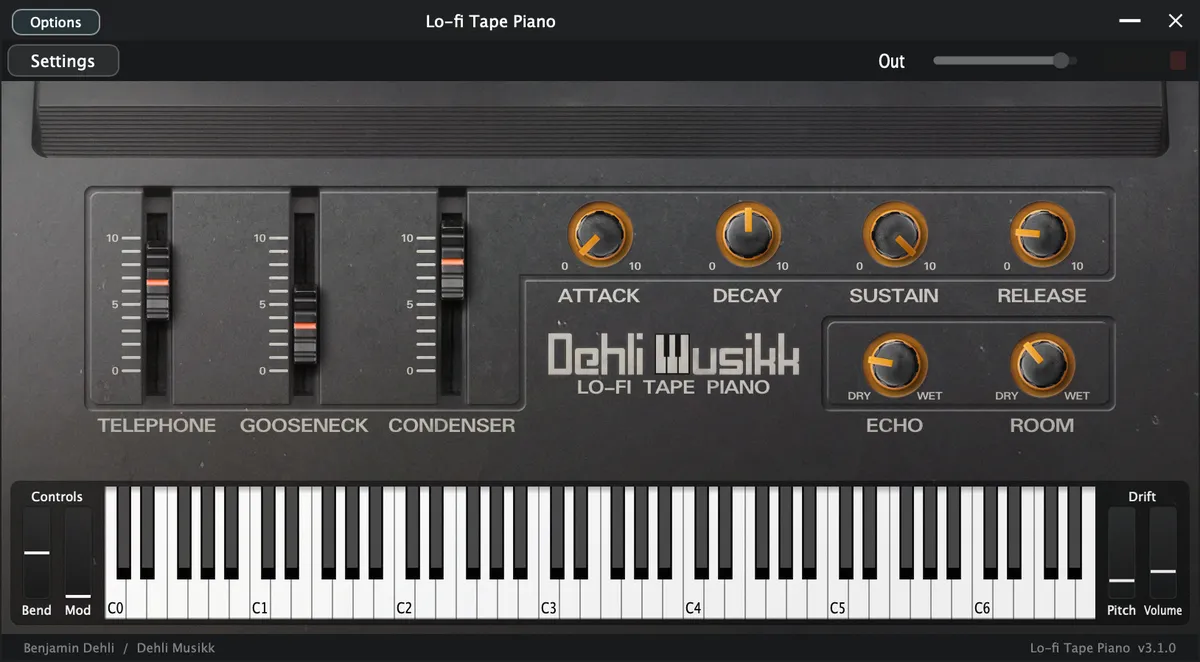Screen dimensions: 1200x662
Task: Click the ROOM label
Action: pyautogui.click(x=1042, y=425)
